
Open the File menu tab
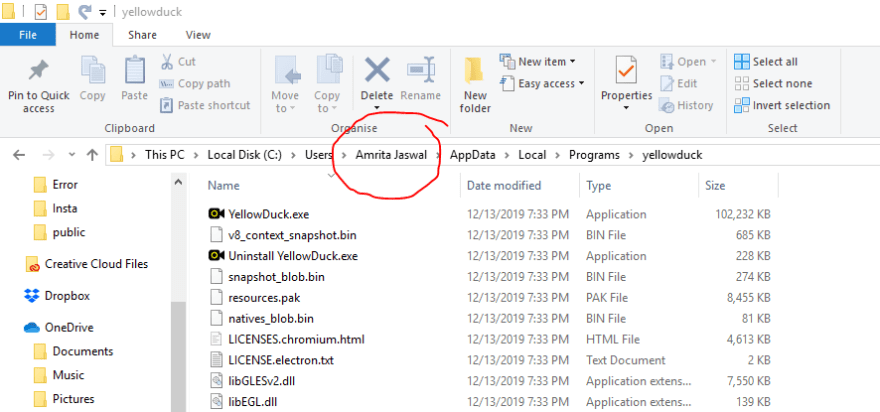(x=28, y=35)
